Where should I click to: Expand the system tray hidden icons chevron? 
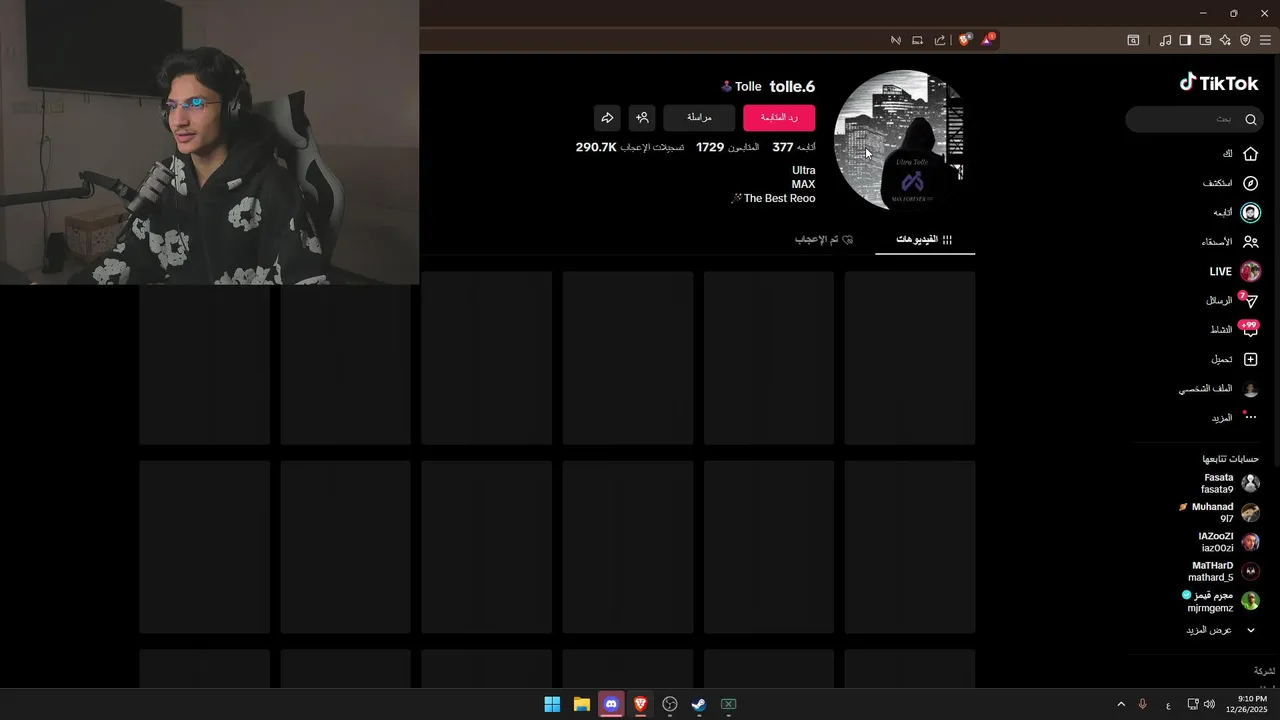[1121, 704]
